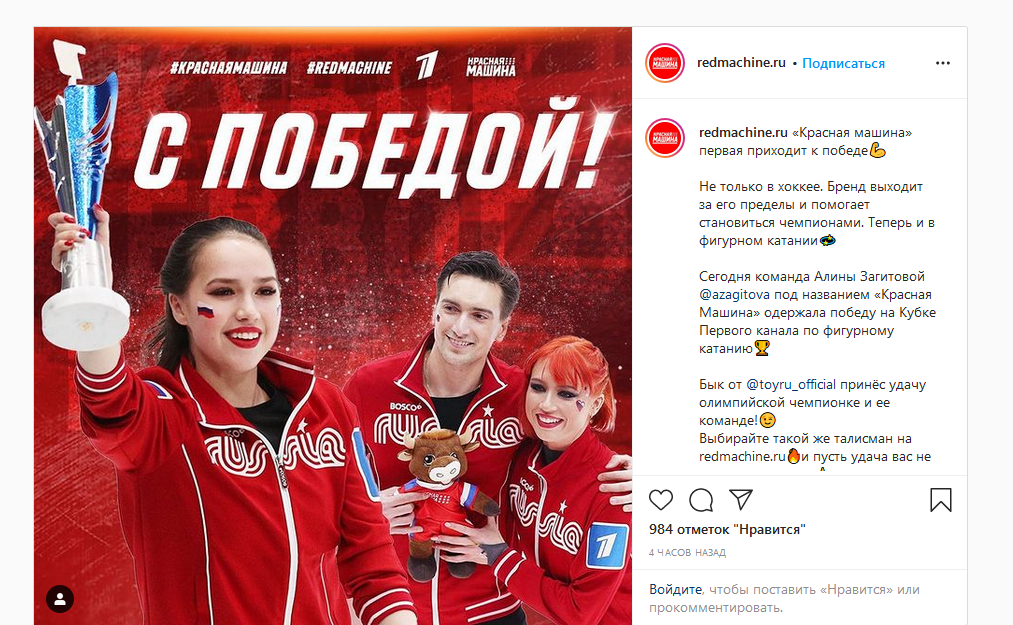
Task: Click the redmachine.ru avatar beside the caption
Action: pos(665,138)
